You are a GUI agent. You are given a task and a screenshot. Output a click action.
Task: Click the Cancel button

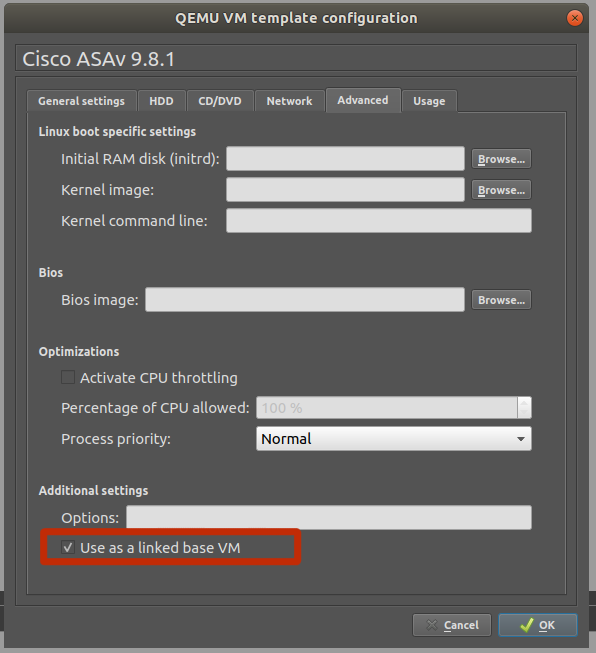point(452,625)
